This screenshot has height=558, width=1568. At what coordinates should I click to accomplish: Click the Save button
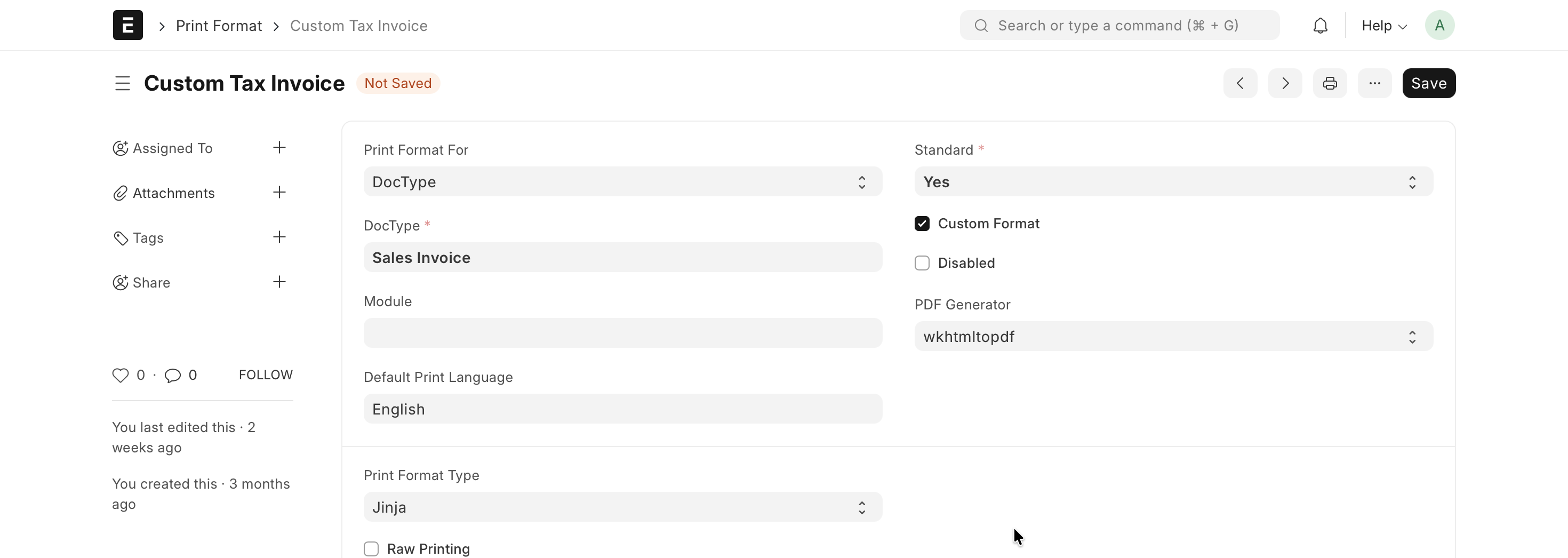coord(1428,83)
